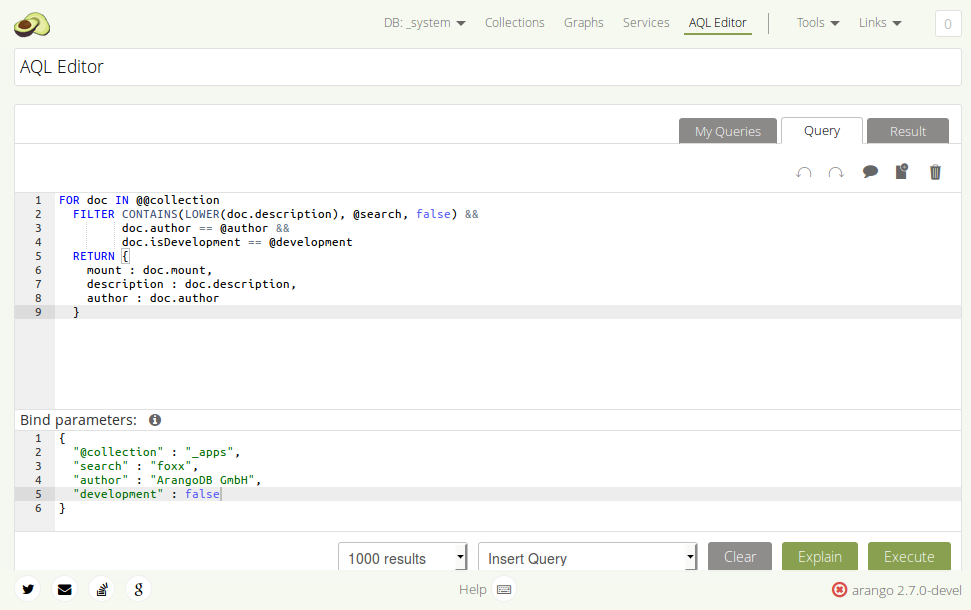Click the notification counter badge
971x610 pixels.
947,23
